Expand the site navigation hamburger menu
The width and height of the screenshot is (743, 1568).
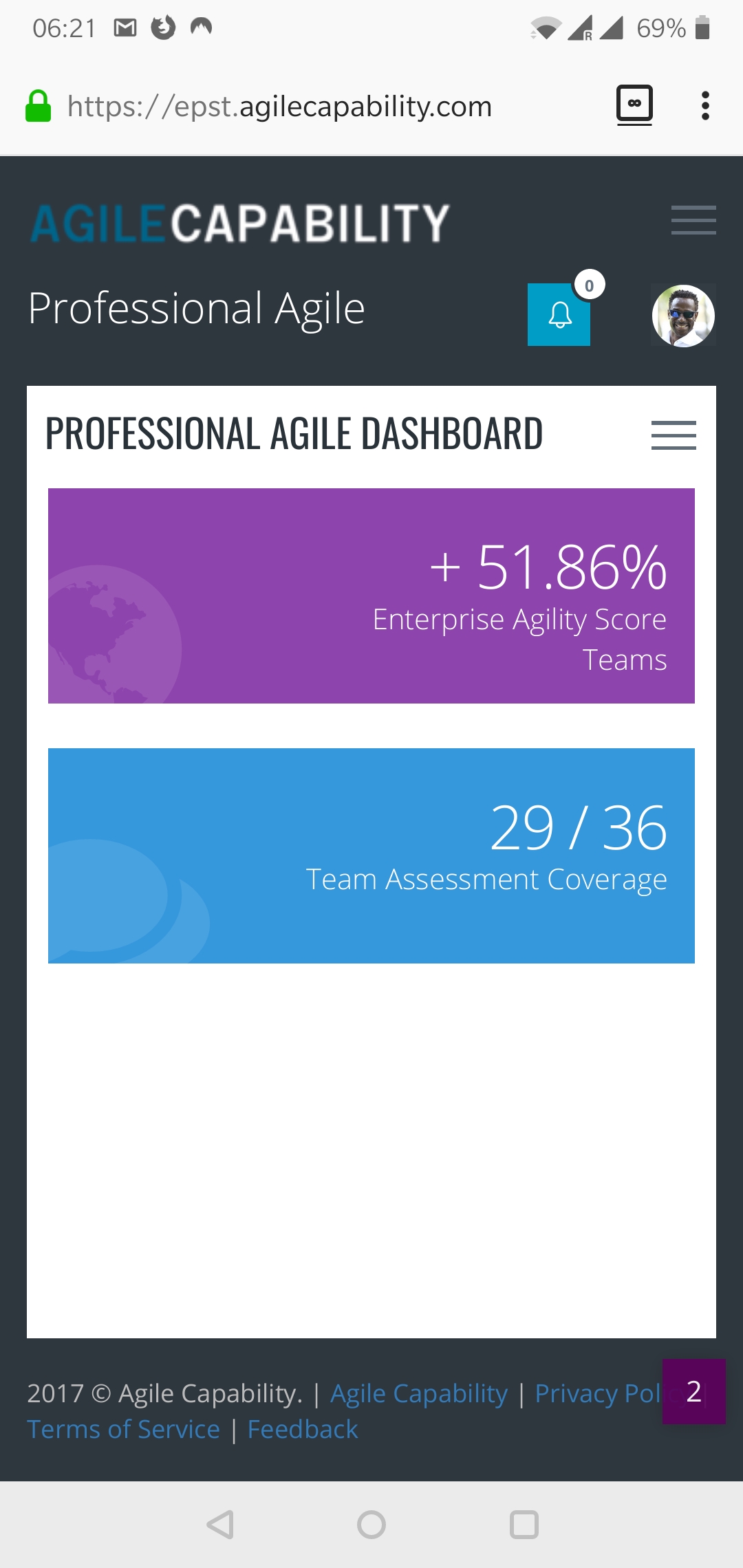pyautogui.click(x=693, y=221)
